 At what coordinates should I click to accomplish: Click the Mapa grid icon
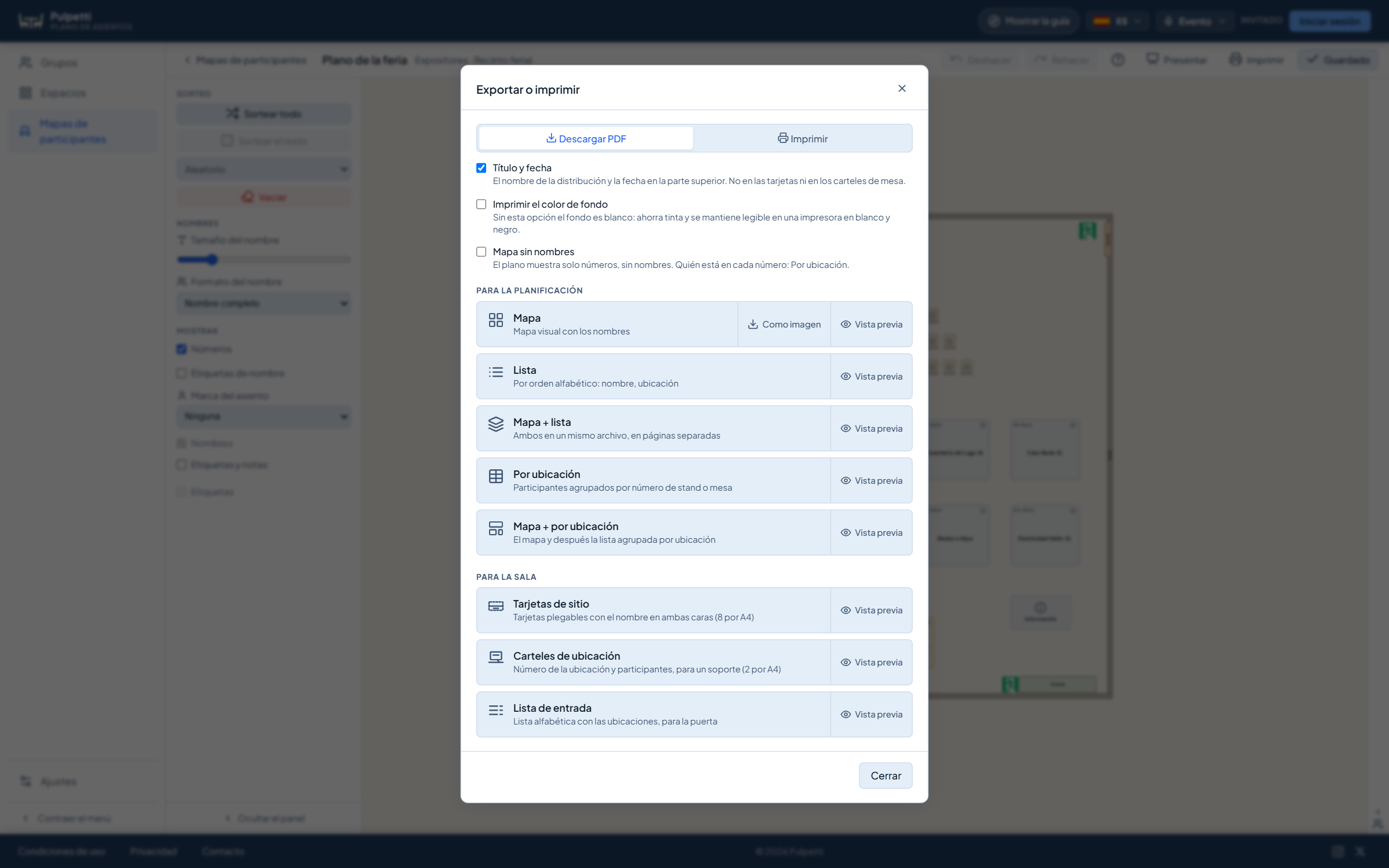point(495,320)
